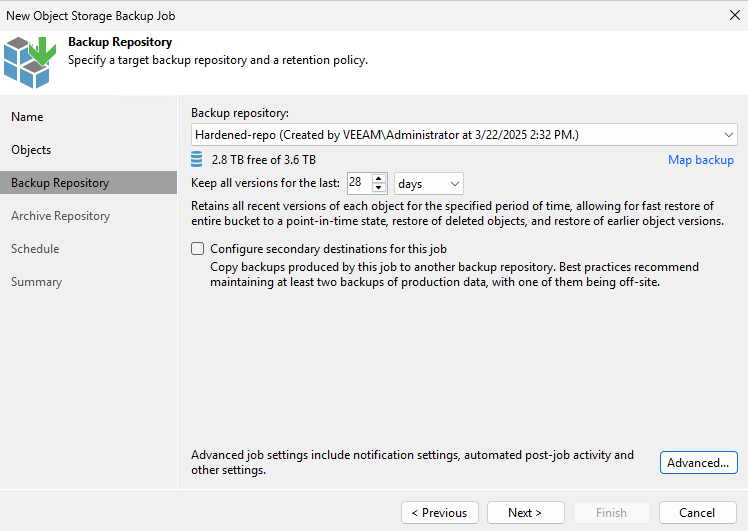The image size is (748, 531).
Task: Go to the Name wizard step
Action: tap(27, 117)
